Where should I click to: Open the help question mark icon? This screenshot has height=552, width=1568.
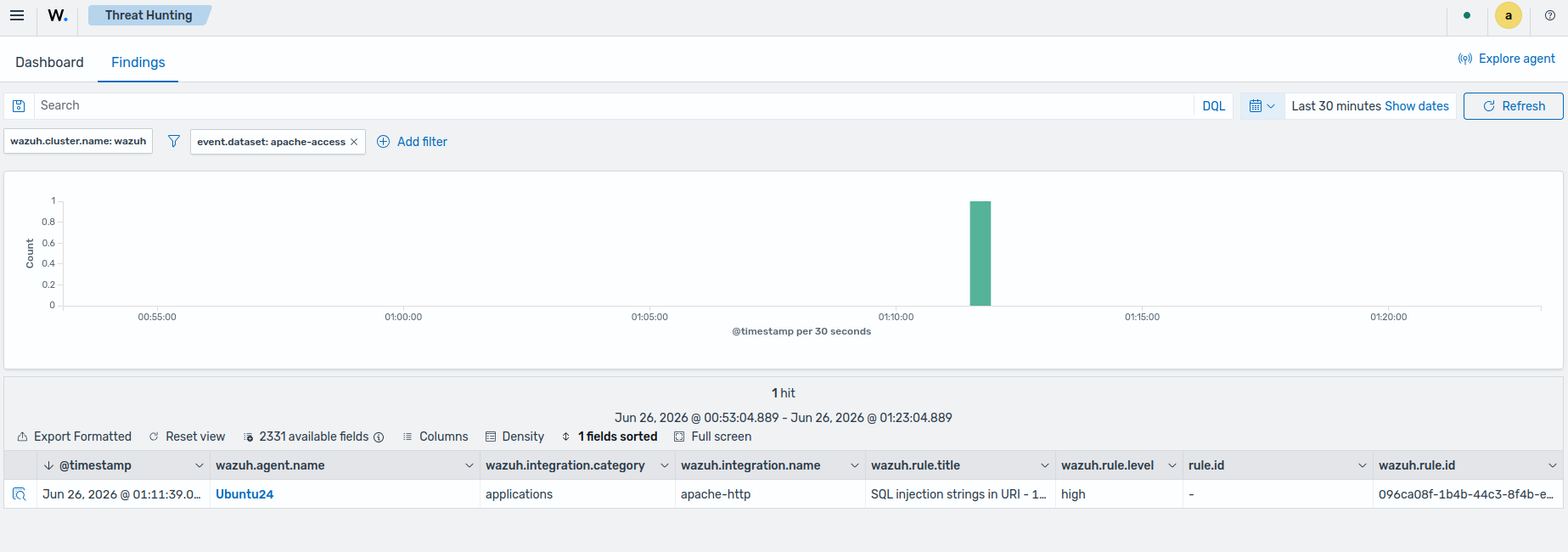1550,15
